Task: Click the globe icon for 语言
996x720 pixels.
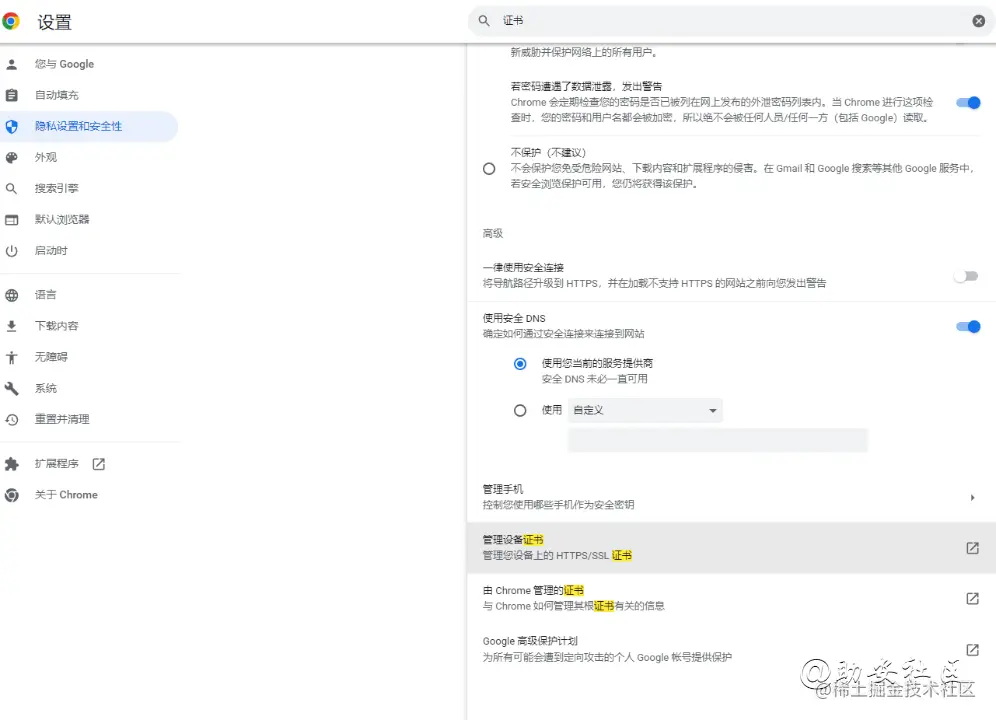Action: click(x=11, y=295)
